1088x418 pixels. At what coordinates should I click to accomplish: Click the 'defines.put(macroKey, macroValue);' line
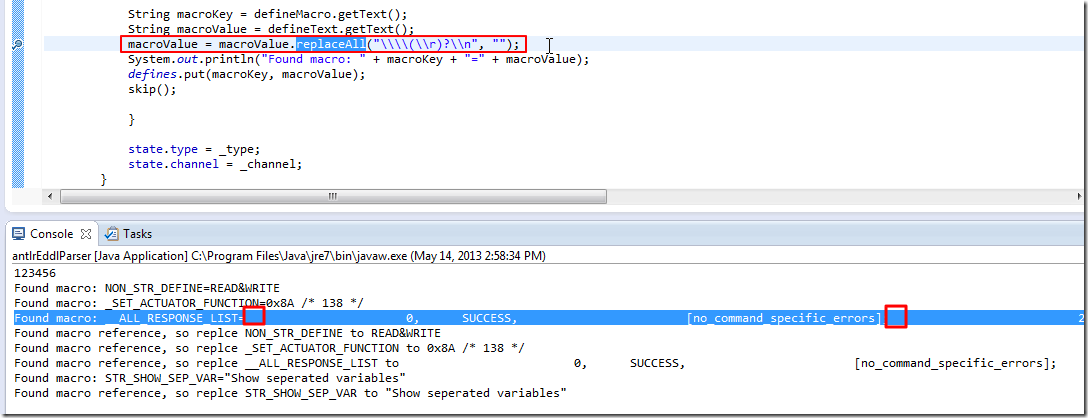(x=246, y=74)
